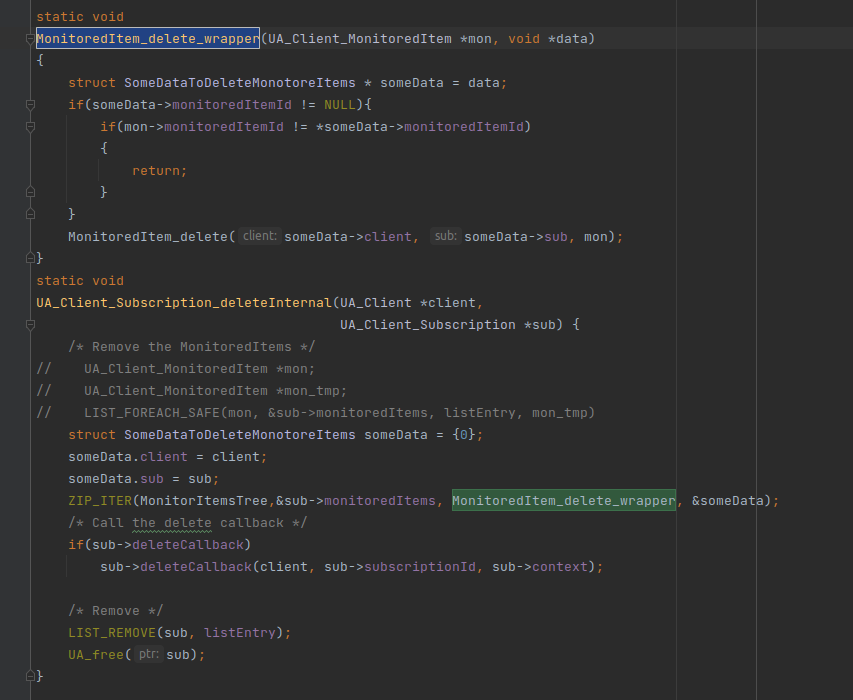853x700 pixels.
Task: Click the sub->context argument
Action: coord(540,567)
